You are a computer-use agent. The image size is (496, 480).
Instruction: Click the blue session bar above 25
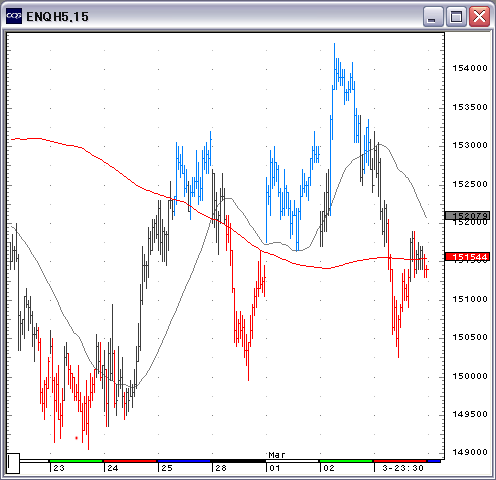coord(184,461)
